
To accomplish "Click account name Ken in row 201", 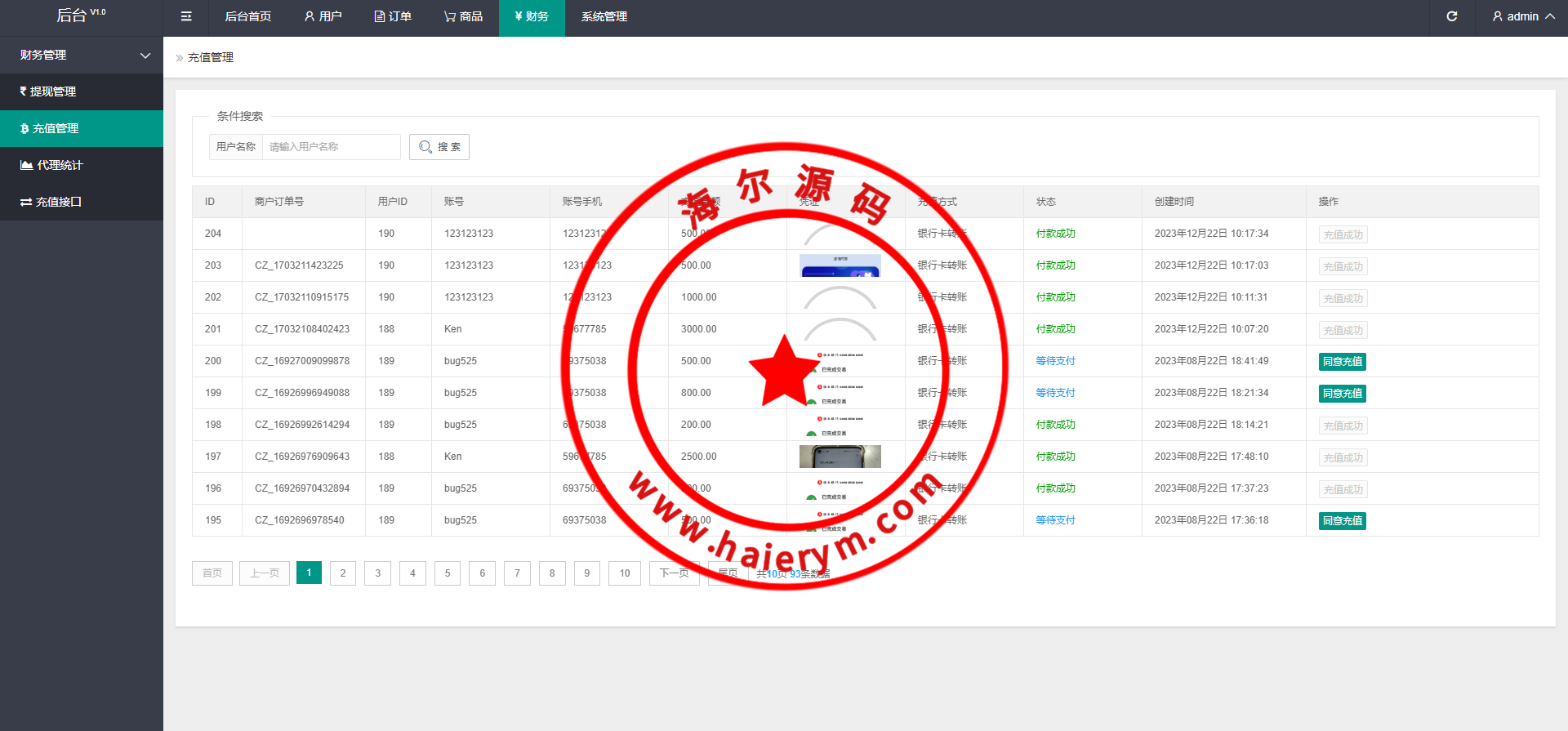I will [x=453, y=329].
